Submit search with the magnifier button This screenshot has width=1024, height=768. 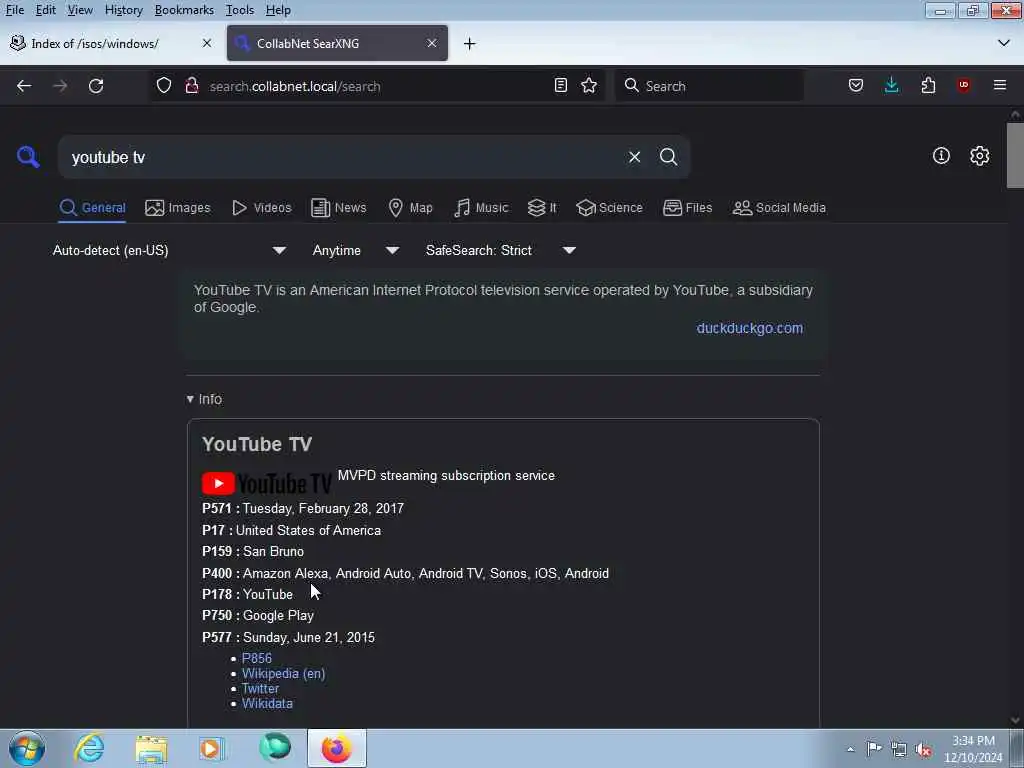coord(668,157)
